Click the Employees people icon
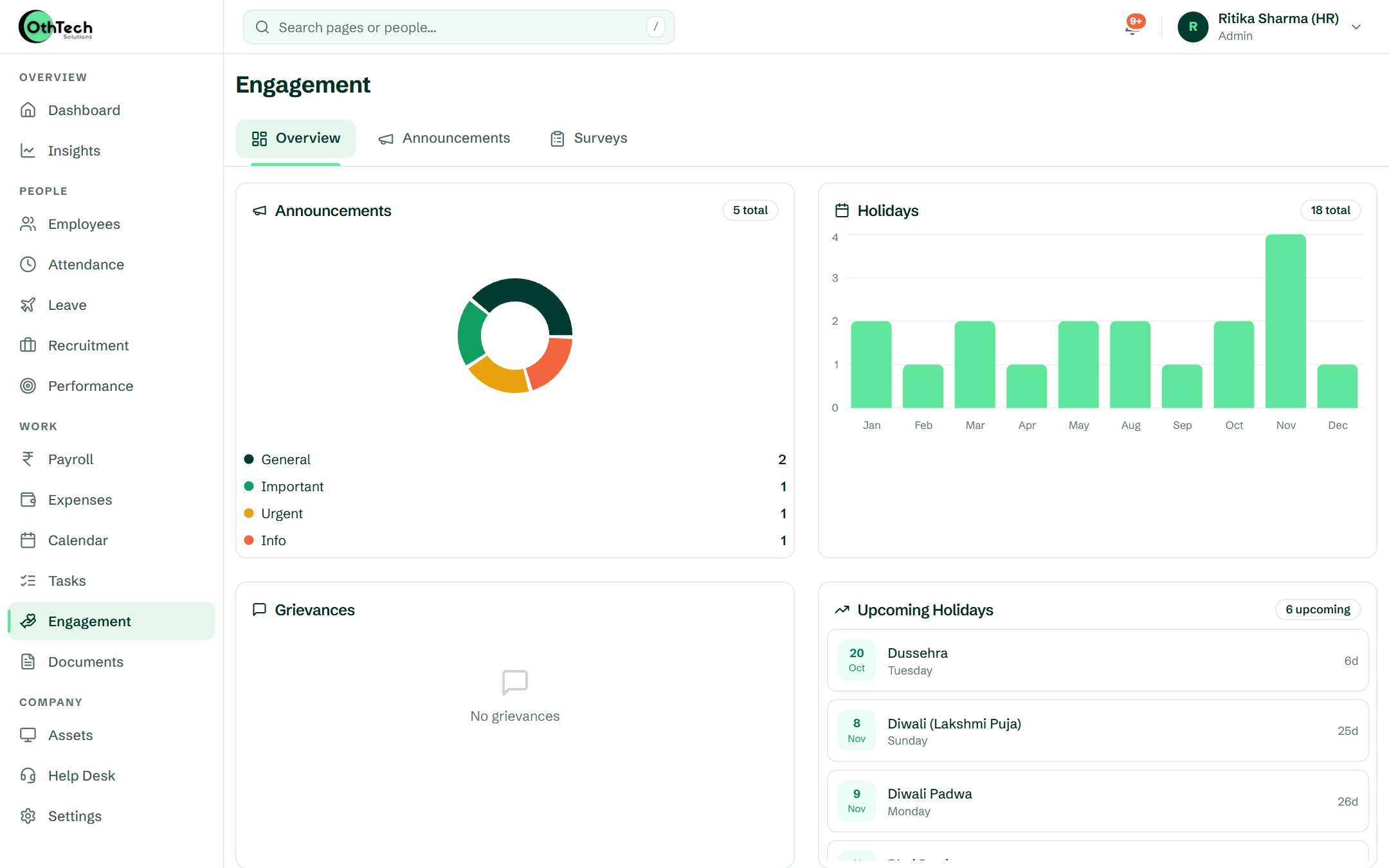The image size is (1389, 868). (x=28, y=224)
